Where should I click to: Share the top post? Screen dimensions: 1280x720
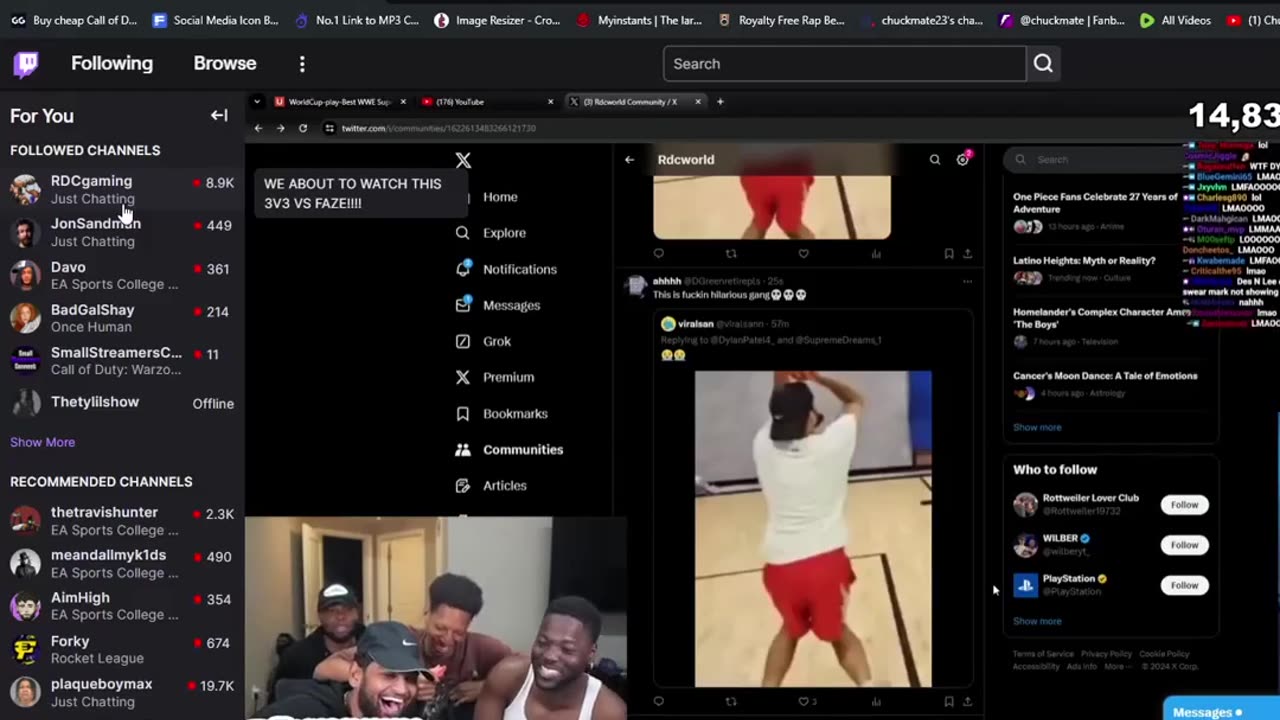(x=967, y=254)
